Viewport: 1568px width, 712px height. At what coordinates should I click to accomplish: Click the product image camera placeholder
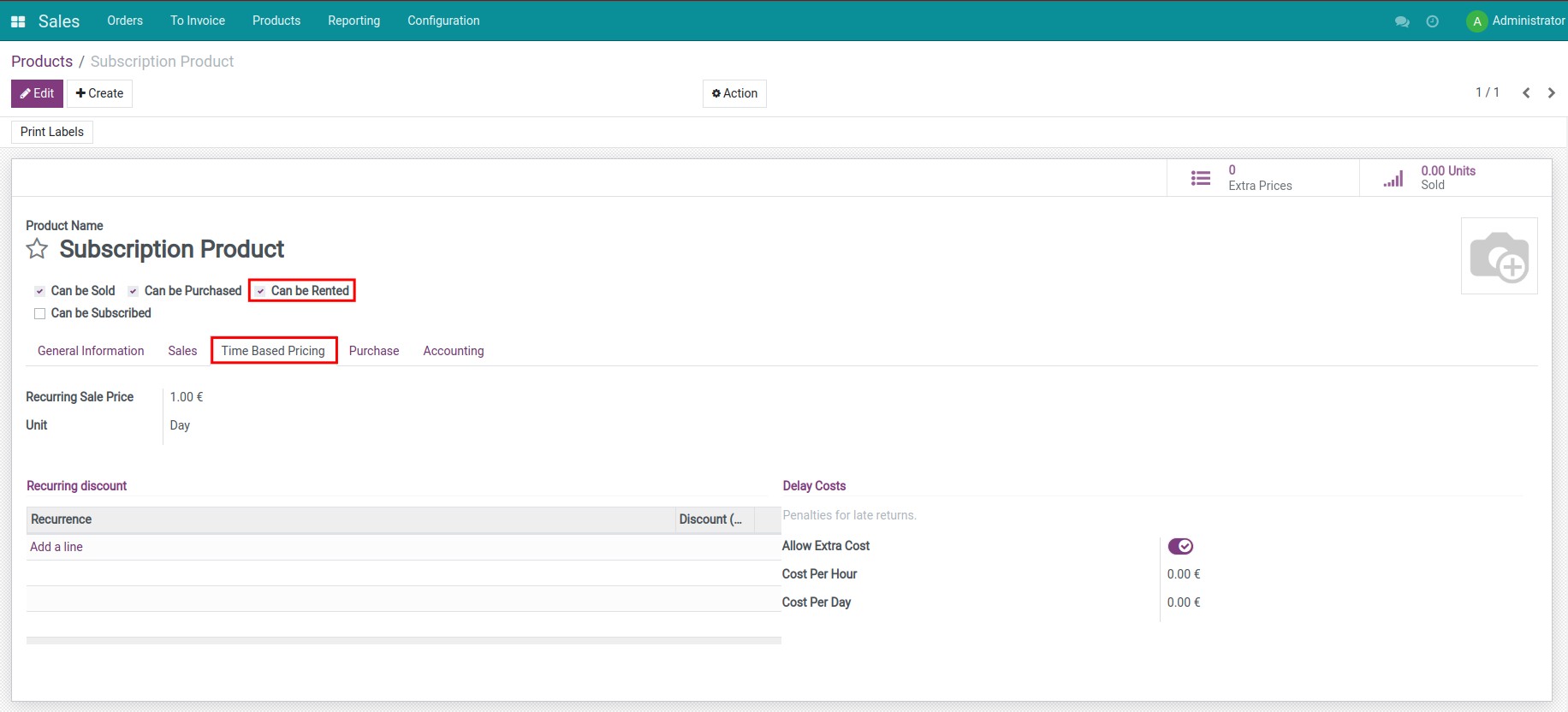[x=1499, y=256]
